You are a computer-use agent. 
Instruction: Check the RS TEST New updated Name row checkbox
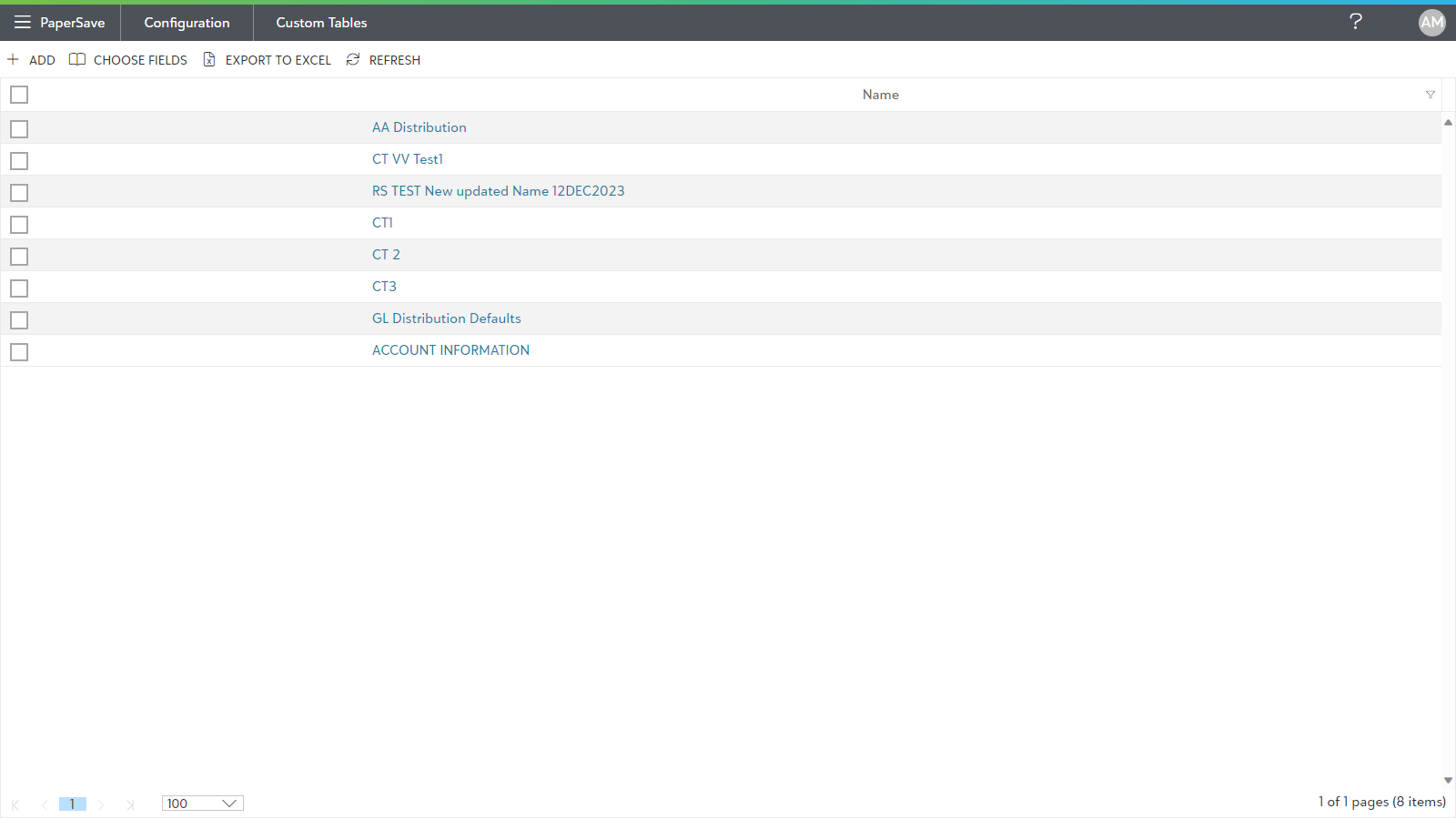click(x=19, y=193)
